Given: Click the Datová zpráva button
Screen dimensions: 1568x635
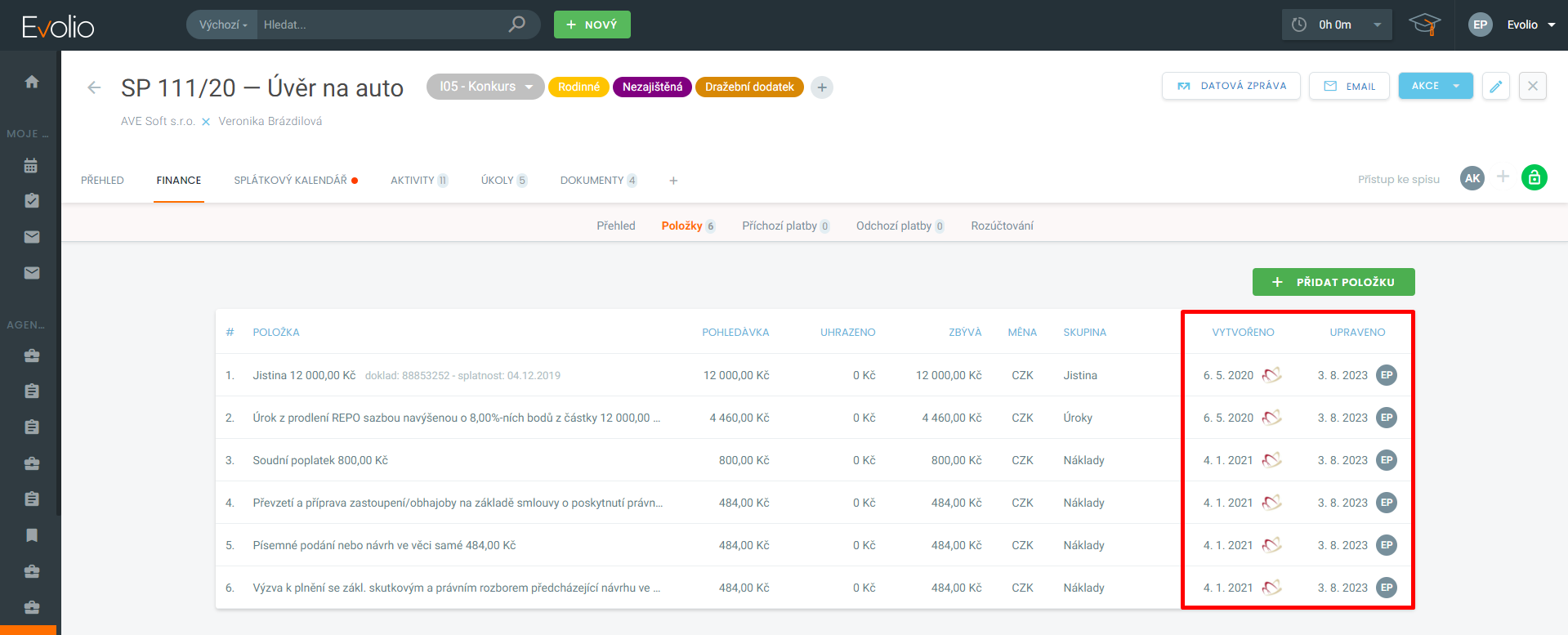Looking at the screenshot, I should [1231, 86].
